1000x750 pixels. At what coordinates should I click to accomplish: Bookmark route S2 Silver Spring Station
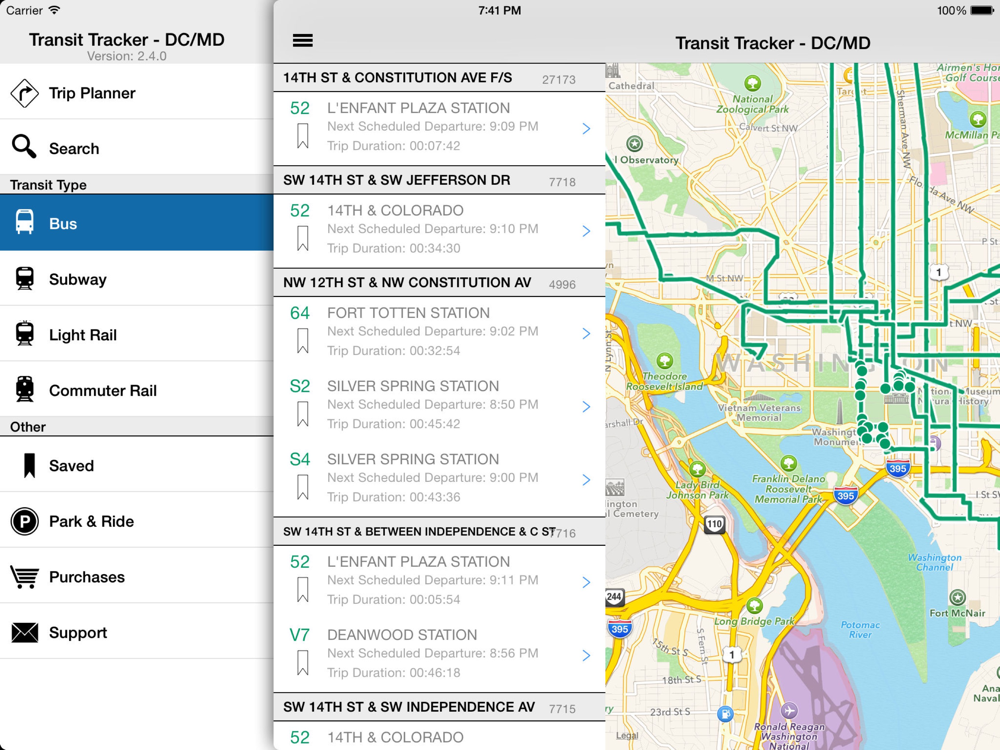(x=302, y=414)
